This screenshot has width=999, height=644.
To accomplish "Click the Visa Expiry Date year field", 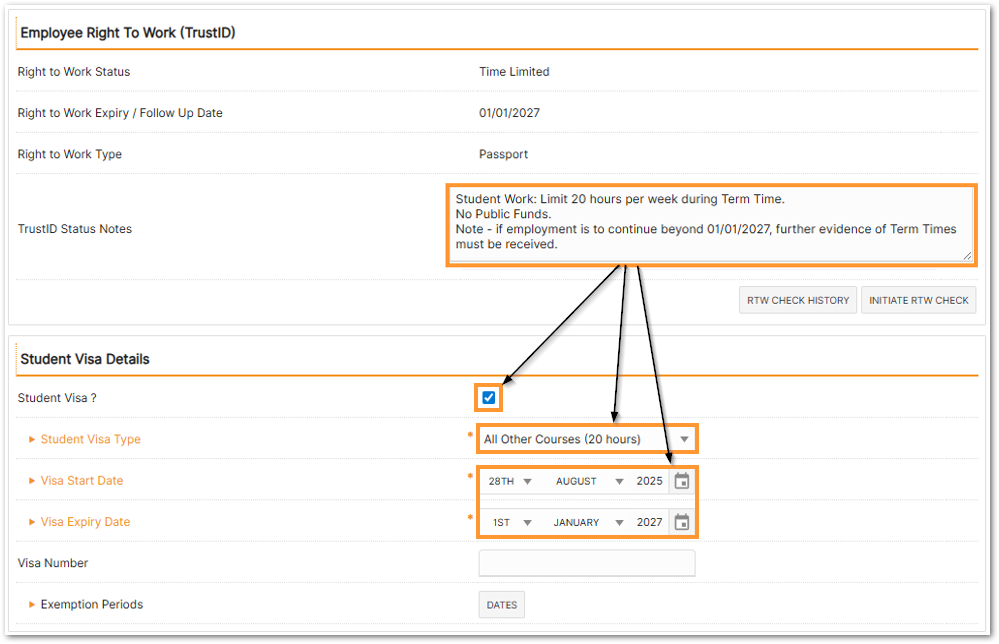I will 649,522.
